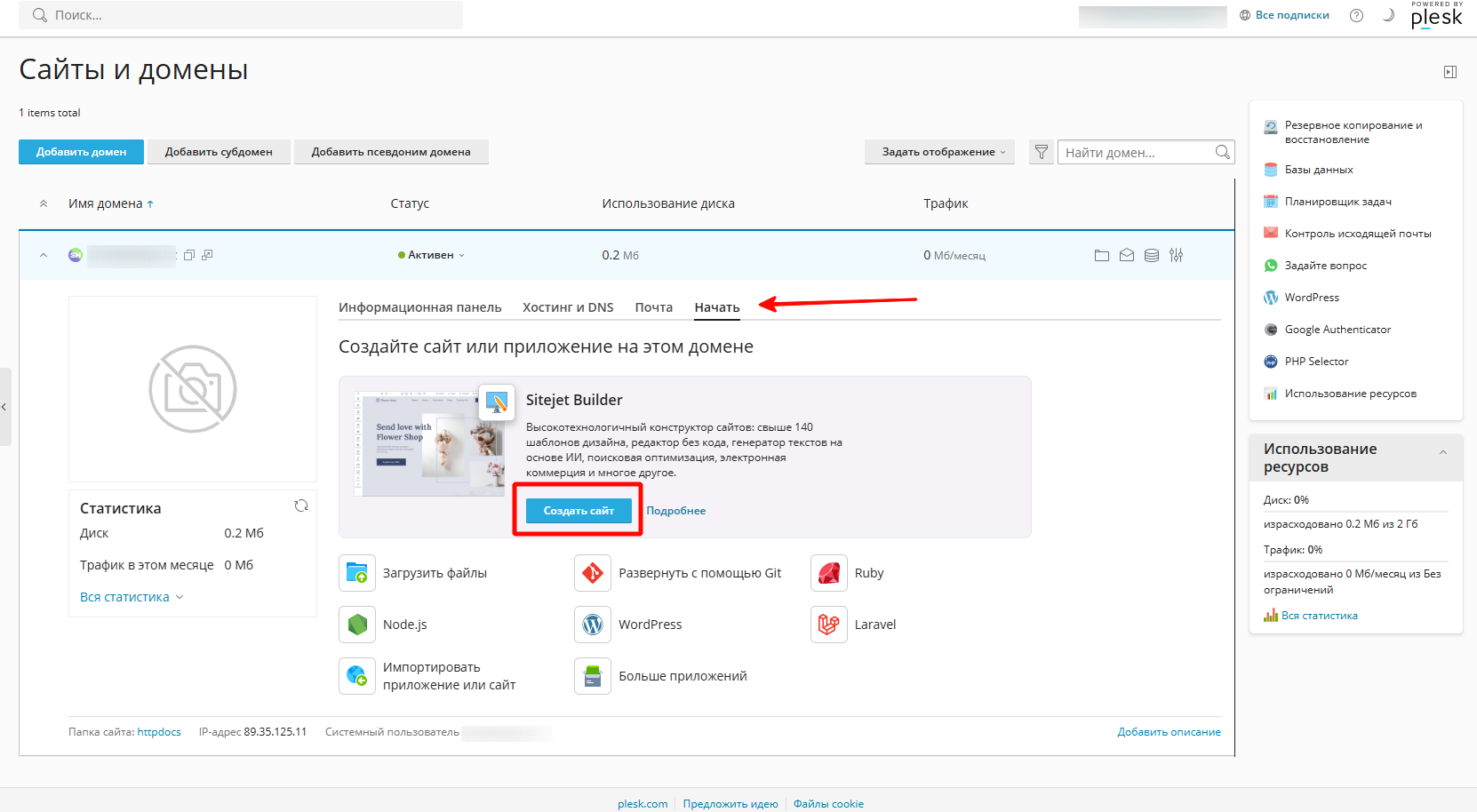Open the httpdocs site folder link

click(x=159, y=732)
